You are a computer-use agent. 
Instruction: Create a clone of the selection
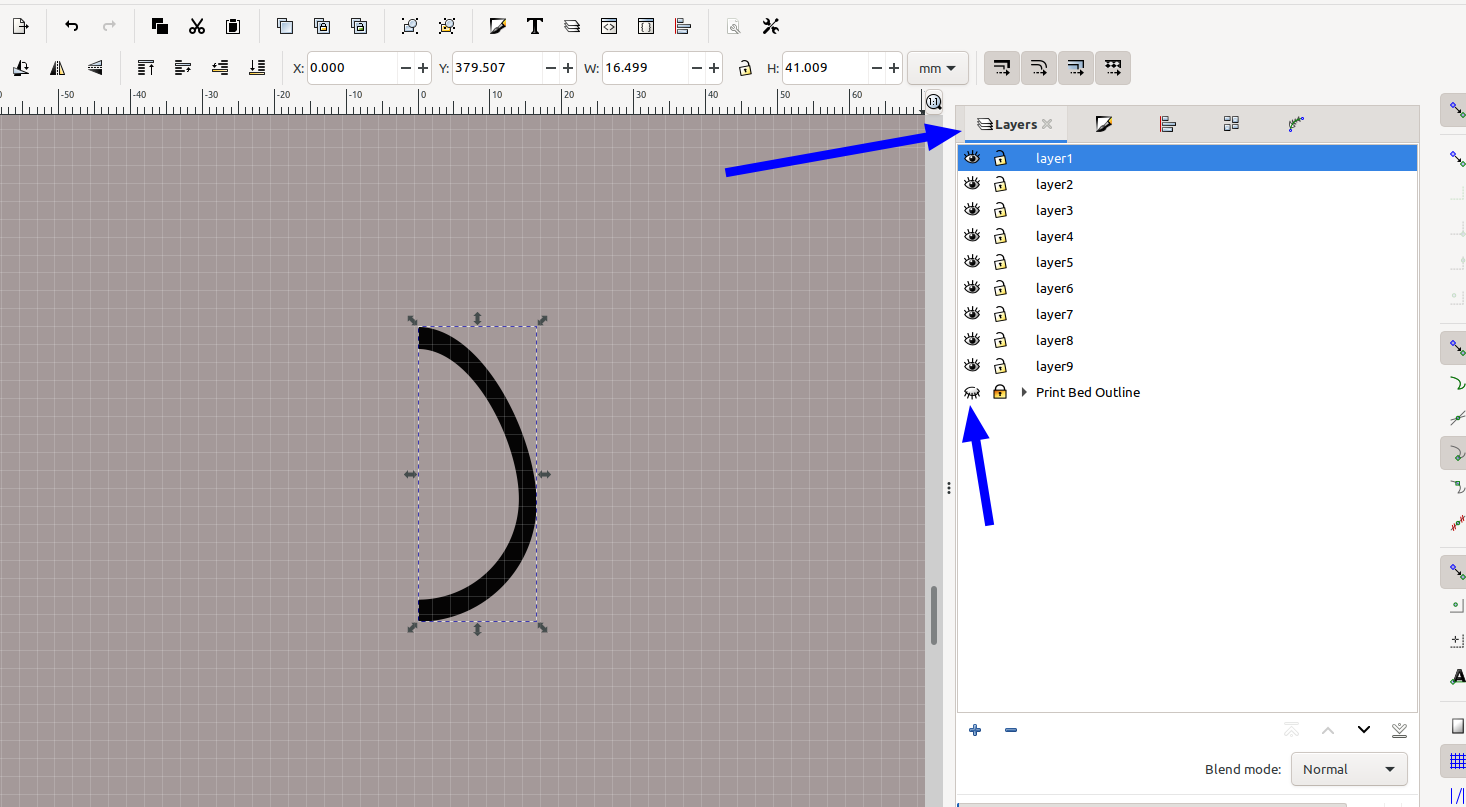tap(322, 26)
